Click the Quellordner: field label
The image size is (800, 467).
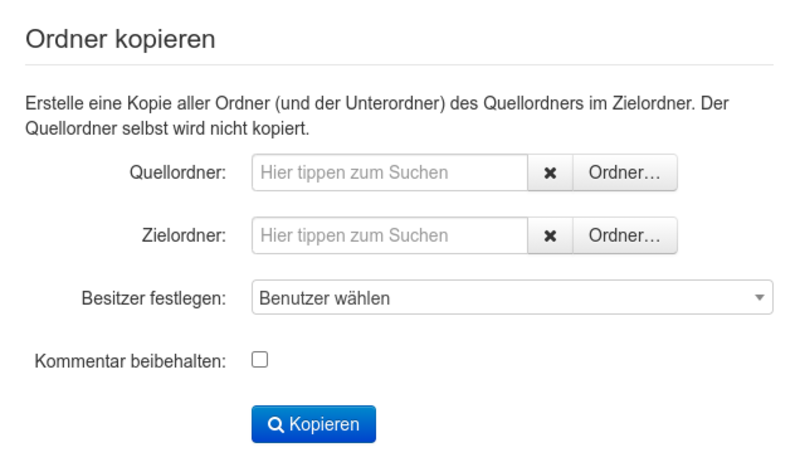coord(178,173)
